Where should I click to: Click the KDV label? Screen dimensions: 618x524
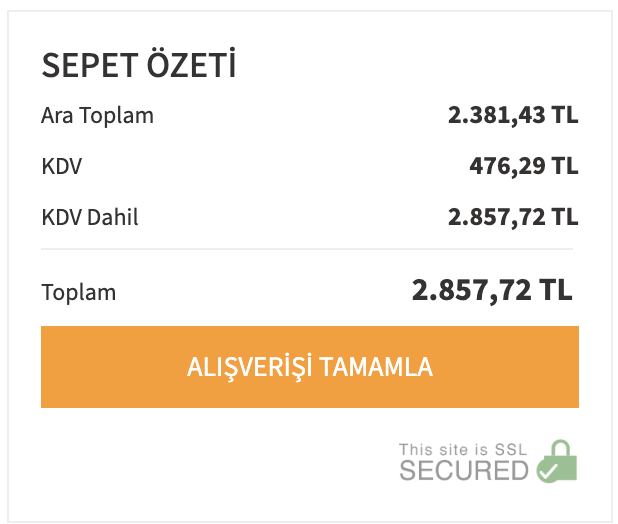pyautogui.click(x=61, y=166)
